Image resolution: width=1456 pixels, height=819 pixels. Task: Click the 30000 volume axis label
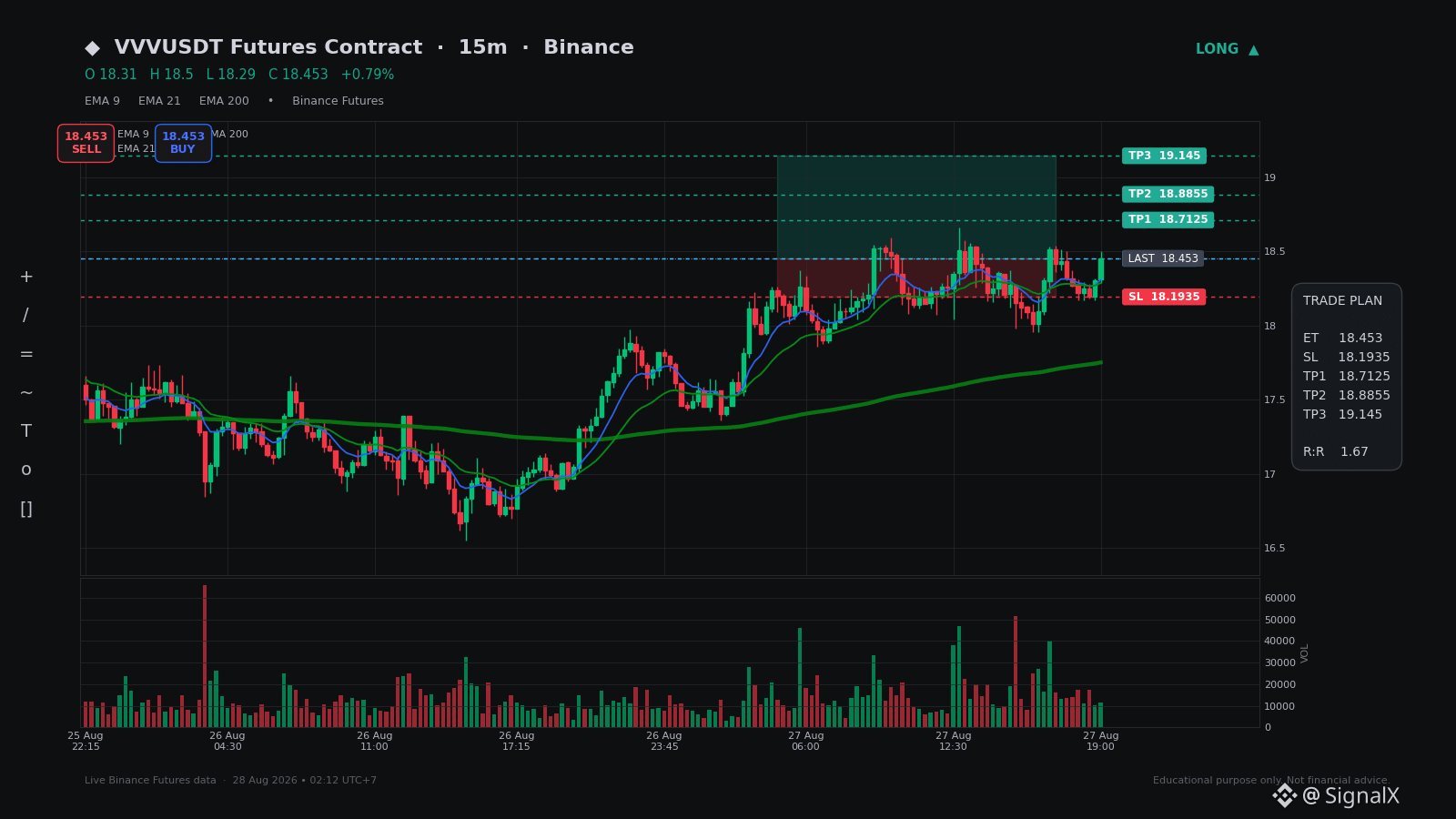click(x=1280, y=663)
